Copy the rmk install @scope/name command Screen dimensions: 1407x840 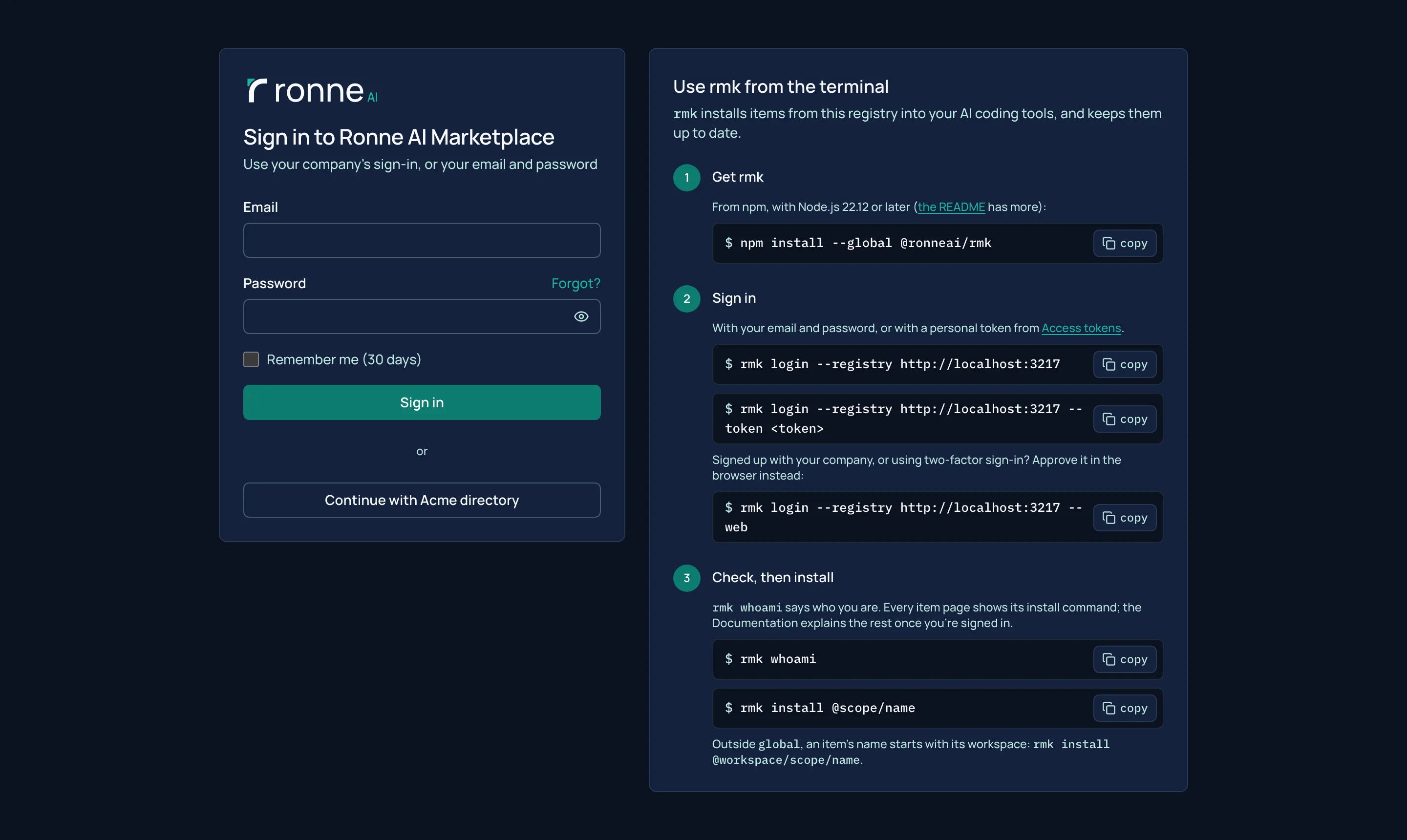(1125, 708)
